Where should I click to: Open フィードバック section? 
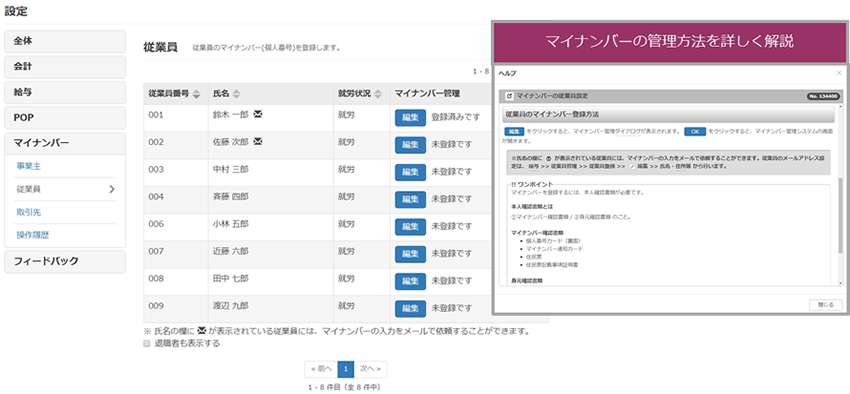[x=65, y=261]
